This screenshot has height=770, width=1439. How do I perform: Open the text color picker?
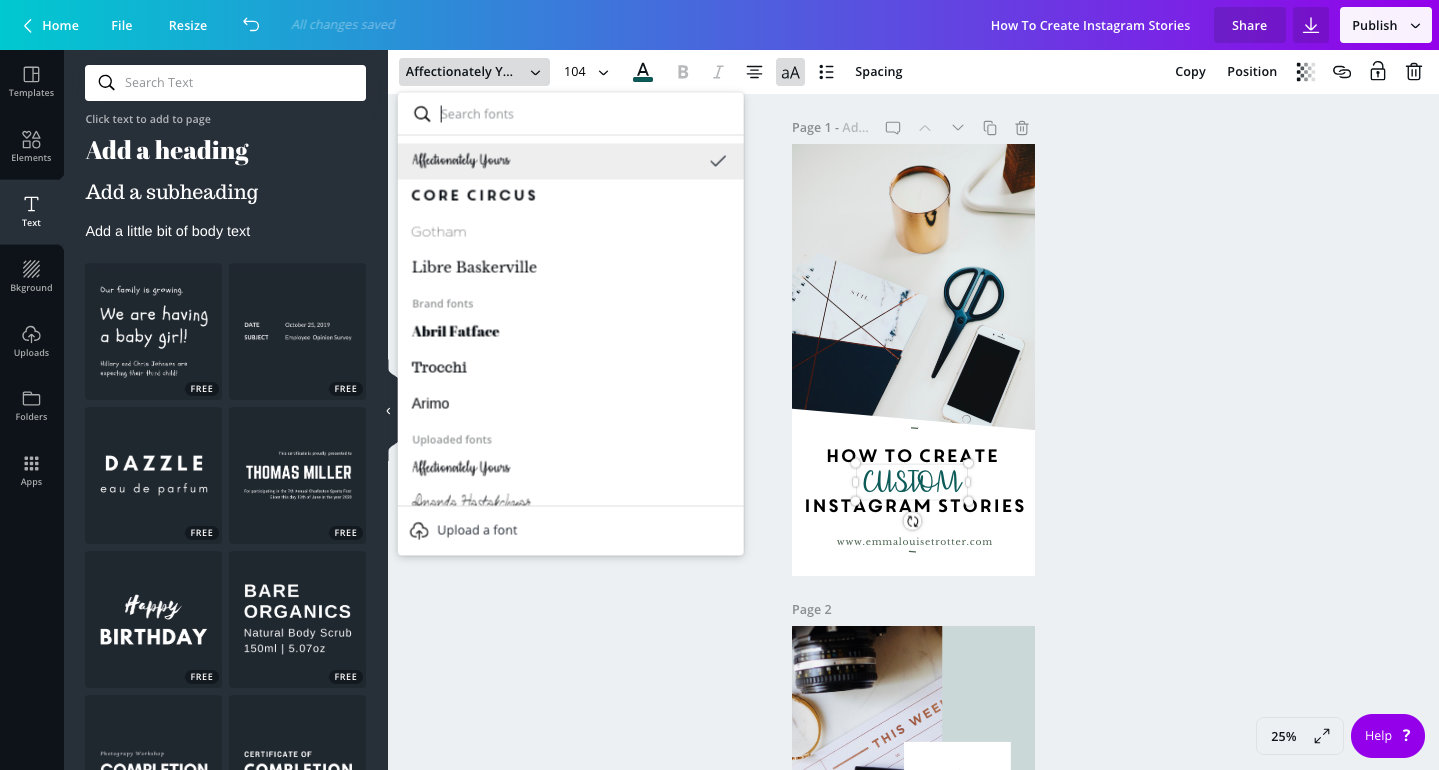(x=643, y=72)
